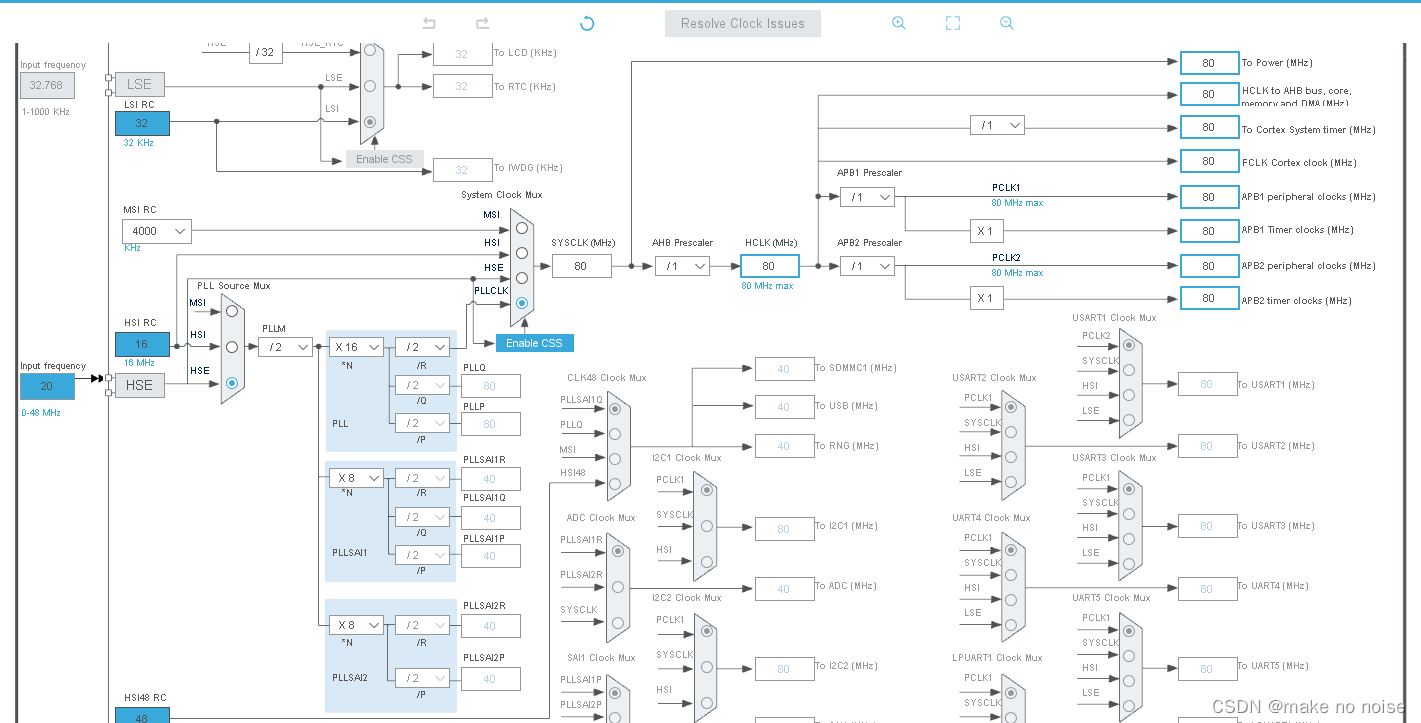The image size is (1421, 723).
Task: Click LSE input frequency field 32.768
Action: click(x=47, y=85)
